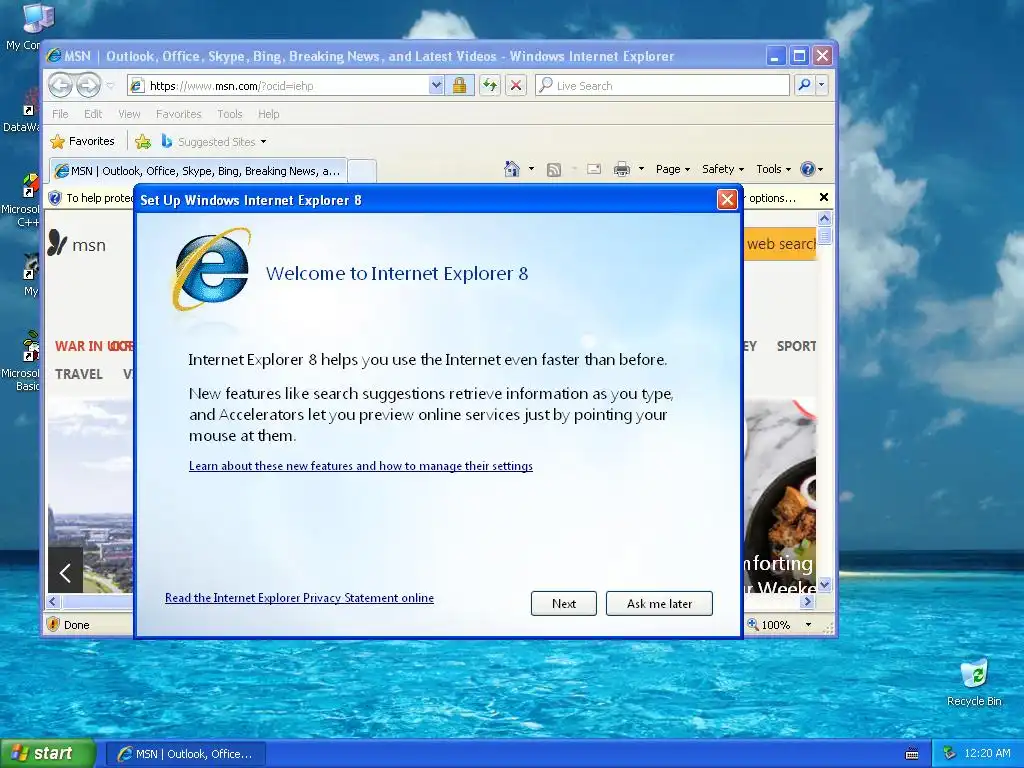1024x768 pixels.
Task: Open the Help menu
Action: point(268,114)
